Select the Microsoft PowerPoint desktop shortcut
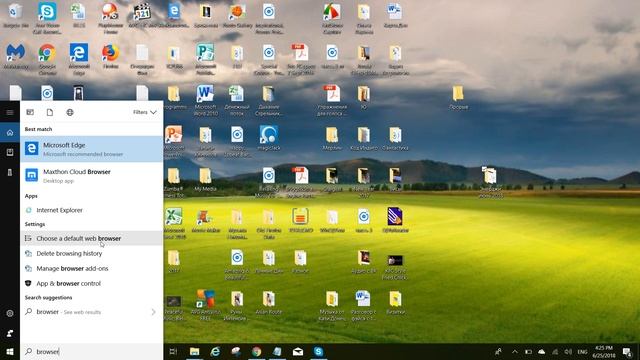 [x=173, y=142]
